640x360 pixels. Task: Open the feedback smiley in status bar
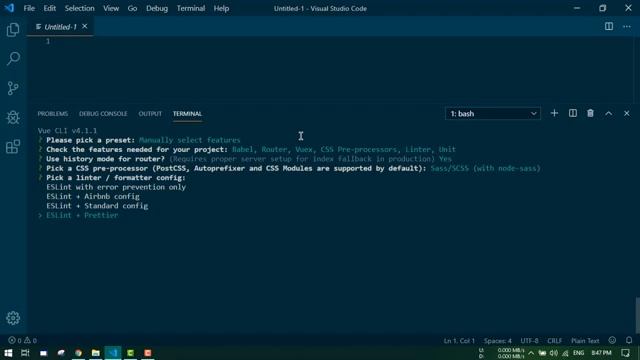point(612,340)
